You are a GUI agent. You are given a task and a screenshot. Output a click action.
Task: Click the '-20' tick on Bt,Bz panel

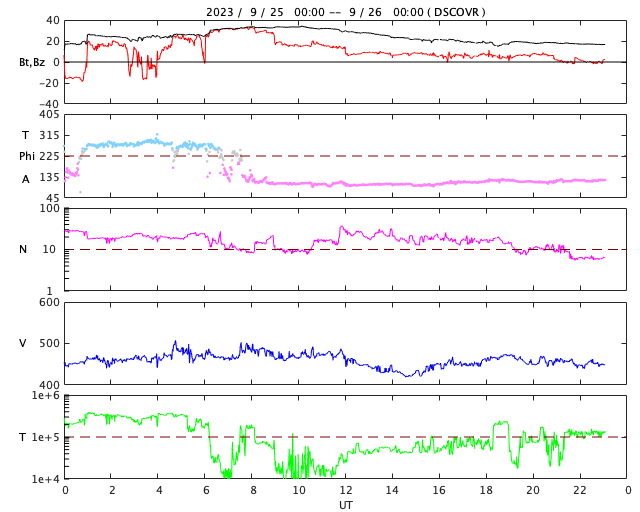pos(49,83)
